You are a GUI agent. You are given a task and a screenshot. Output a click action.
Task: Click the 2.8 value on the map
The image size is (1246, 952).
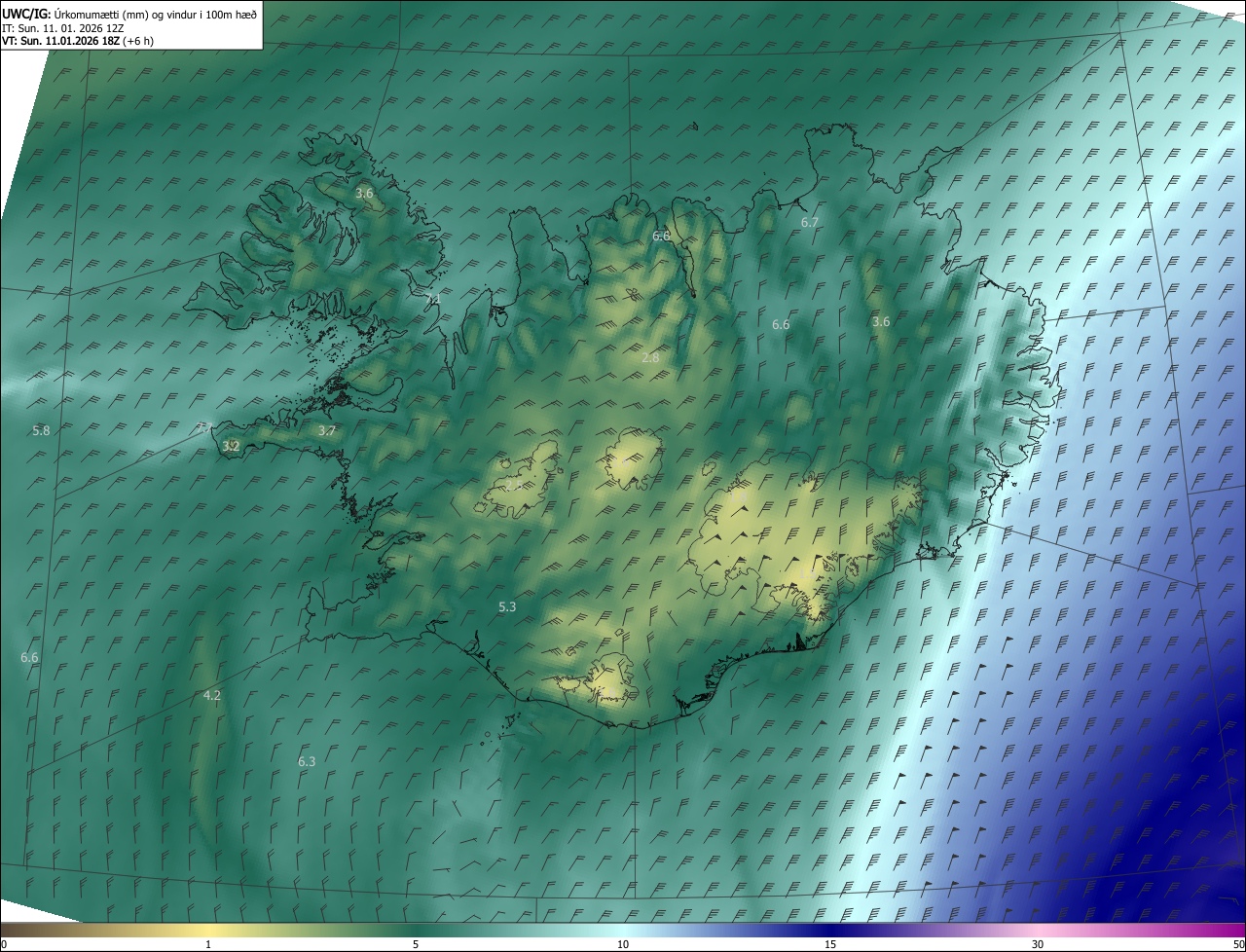[651, 358]
